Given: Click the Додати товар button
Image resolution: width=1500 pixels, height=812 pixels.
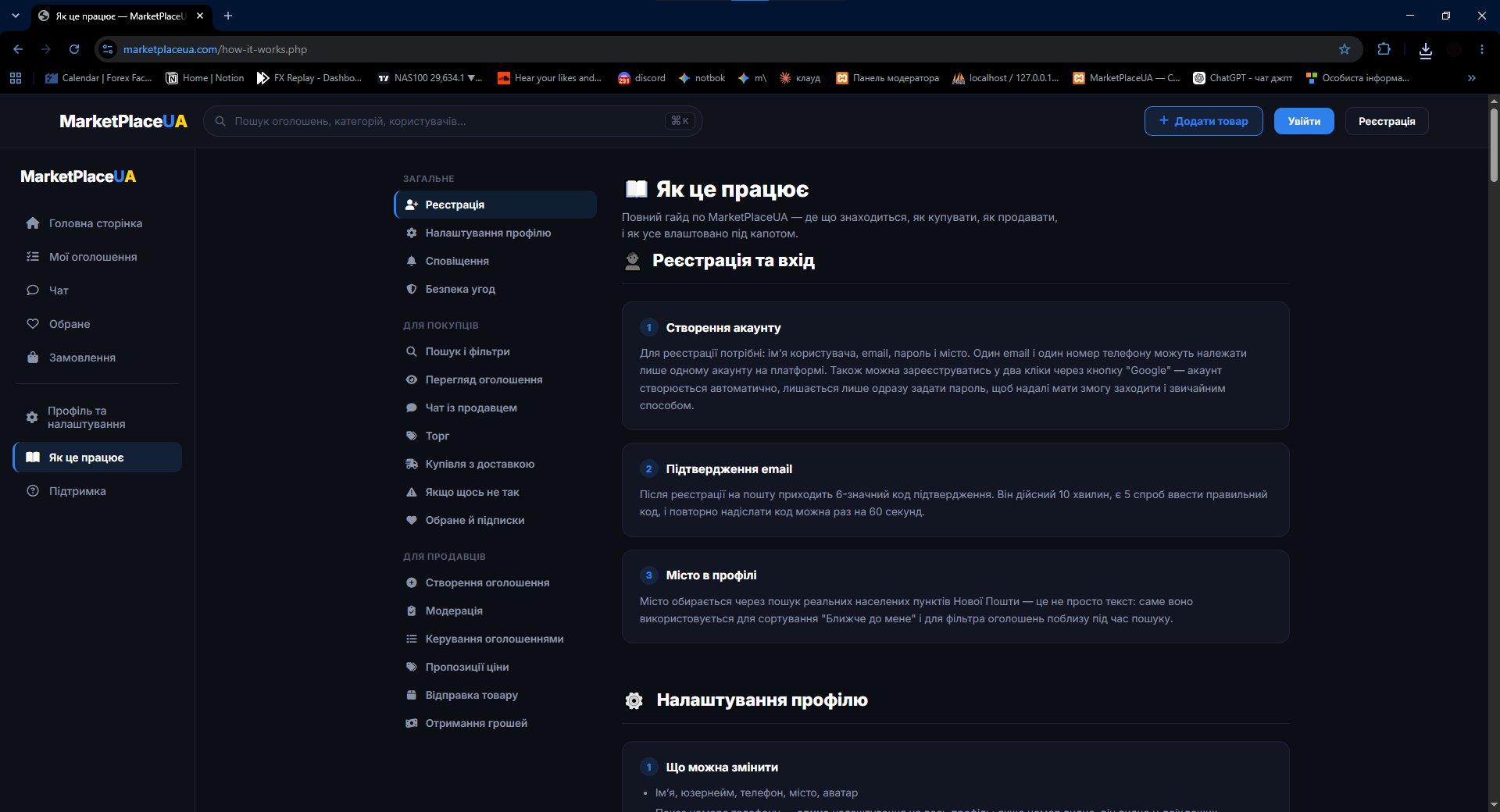Looking at the screenshot, I should pos(1203,121).
